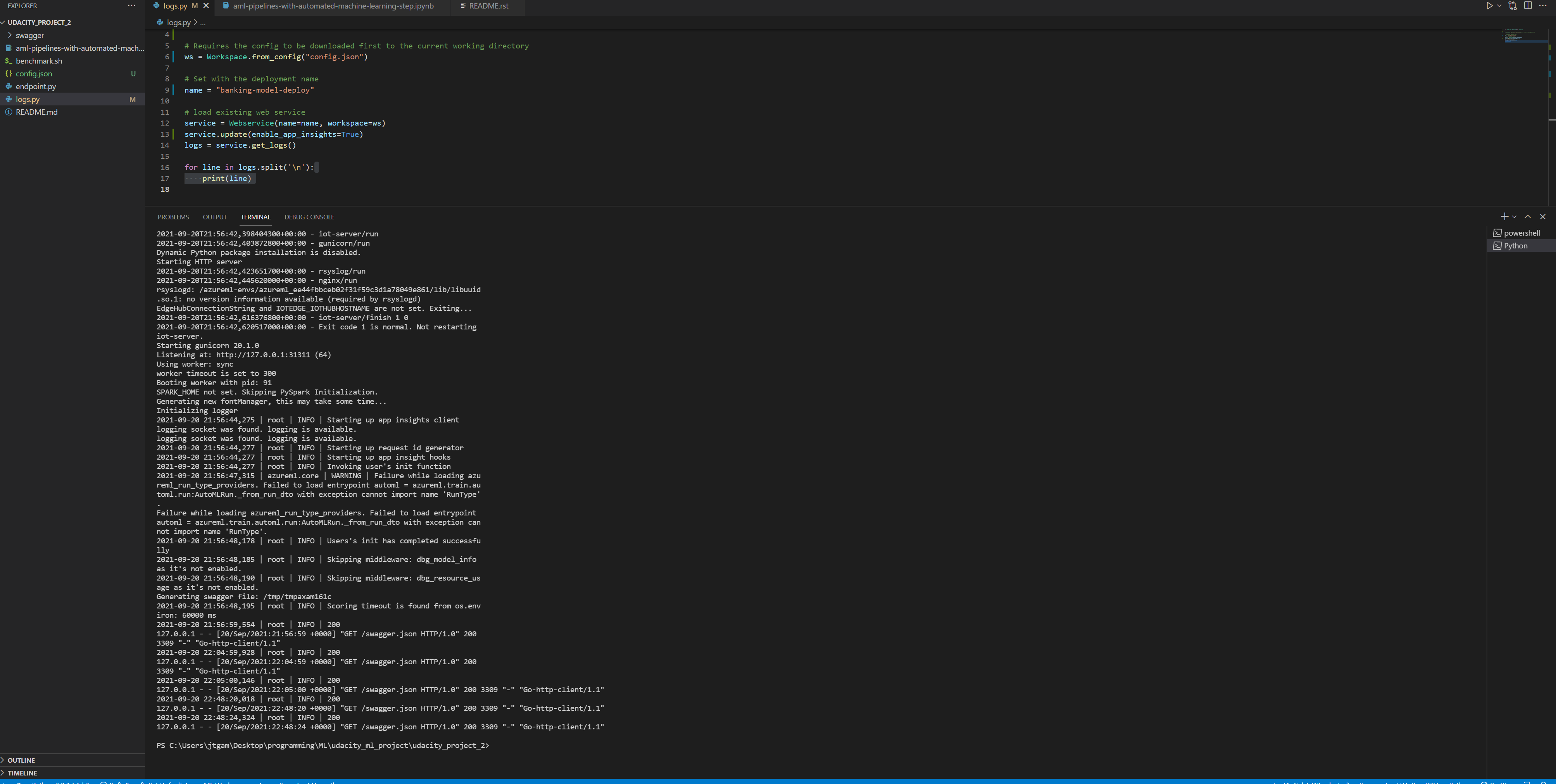The width and height of the screenshot is (1556, 784).
Task: Expand the OUTLINE section
Action: click(x=22, y=760)
